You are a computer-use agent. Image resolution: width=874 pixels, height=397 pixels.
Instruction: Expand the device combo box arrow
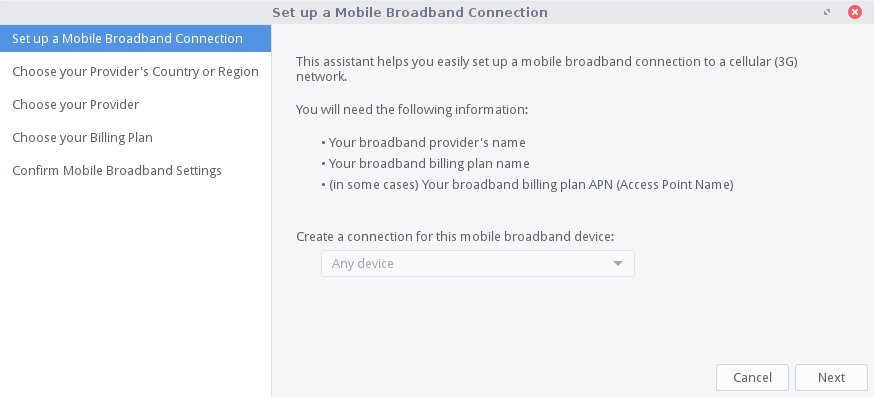[618, 264]
